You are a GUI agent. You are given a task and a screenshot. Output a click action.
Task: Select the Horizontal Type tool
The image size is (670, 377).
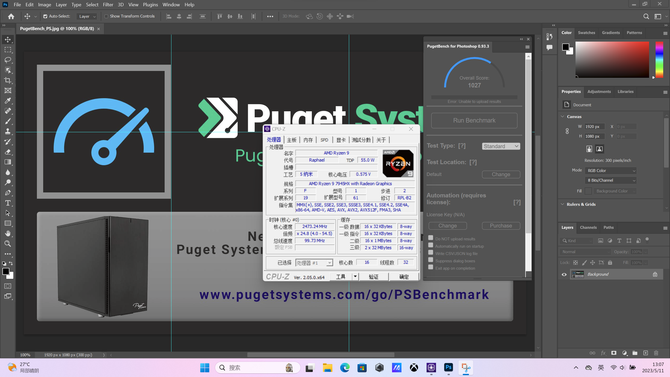[x=8, y=203]
